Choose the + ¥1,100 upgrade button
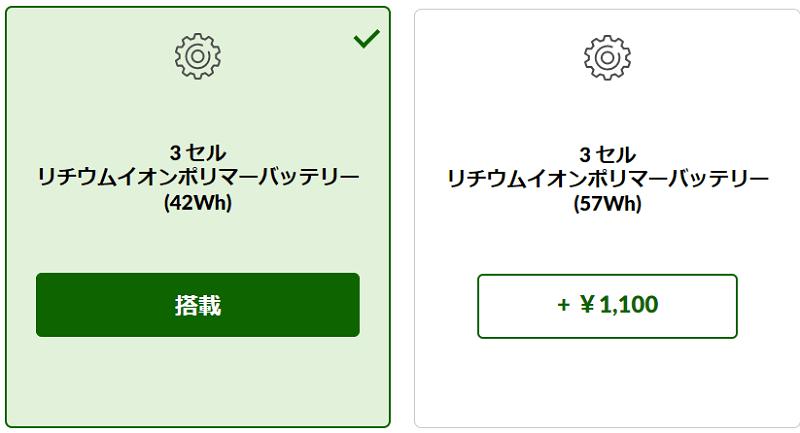 coord(607,306)
